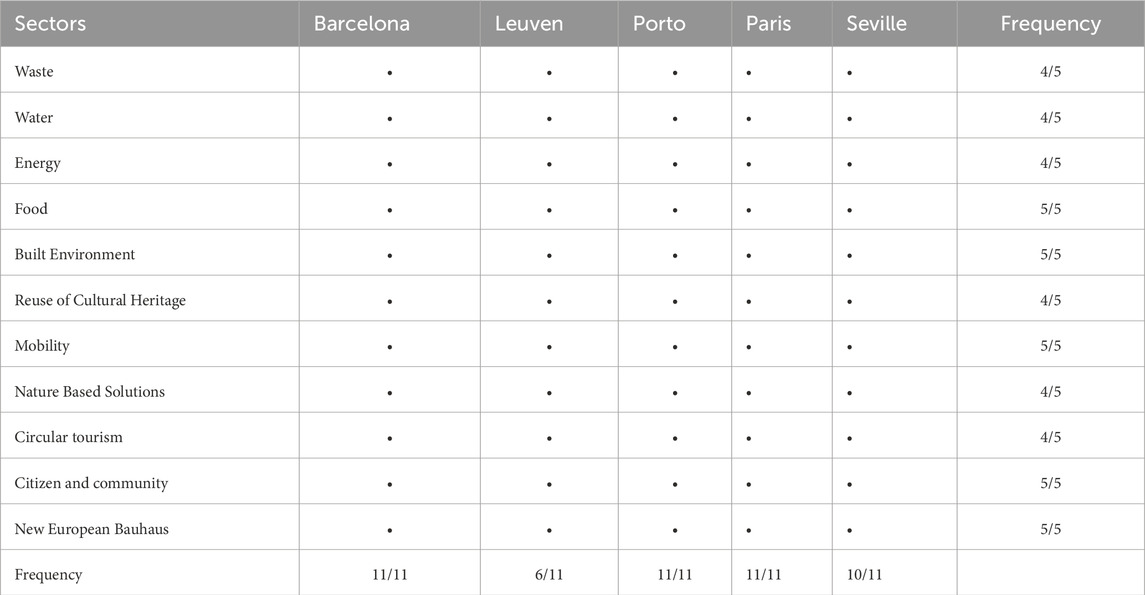Click the Built Environment row label
This screenshot has height=595, width=1145.
point(75,255)
